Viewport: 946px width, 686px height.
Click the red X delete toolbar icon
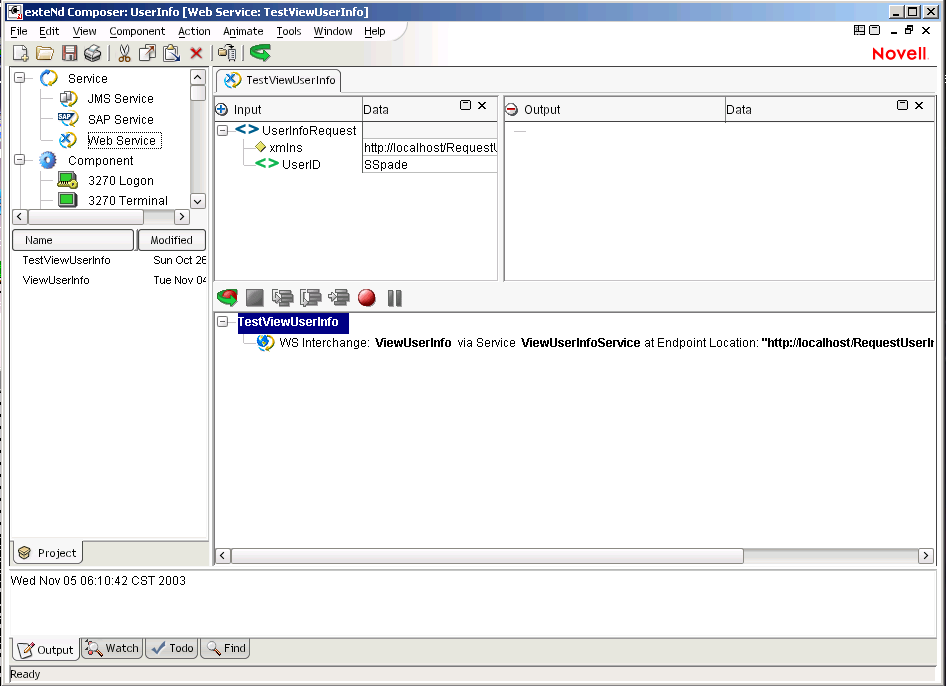pos(195,53)
